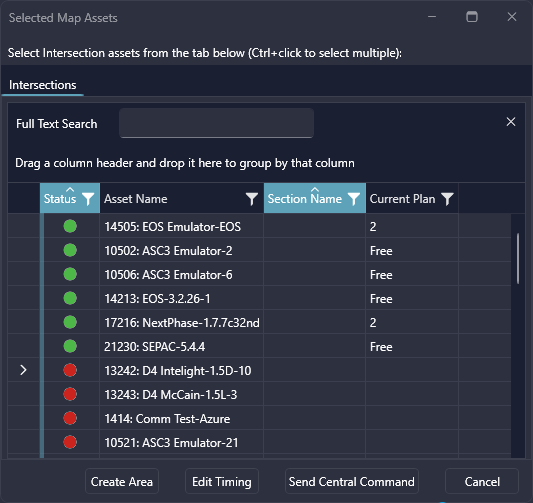The height and width of the screenshot is (503, 533).
Task: Select the 17216: NextPhase-1.7.7c32nd row
Action: tap(259, 323)
